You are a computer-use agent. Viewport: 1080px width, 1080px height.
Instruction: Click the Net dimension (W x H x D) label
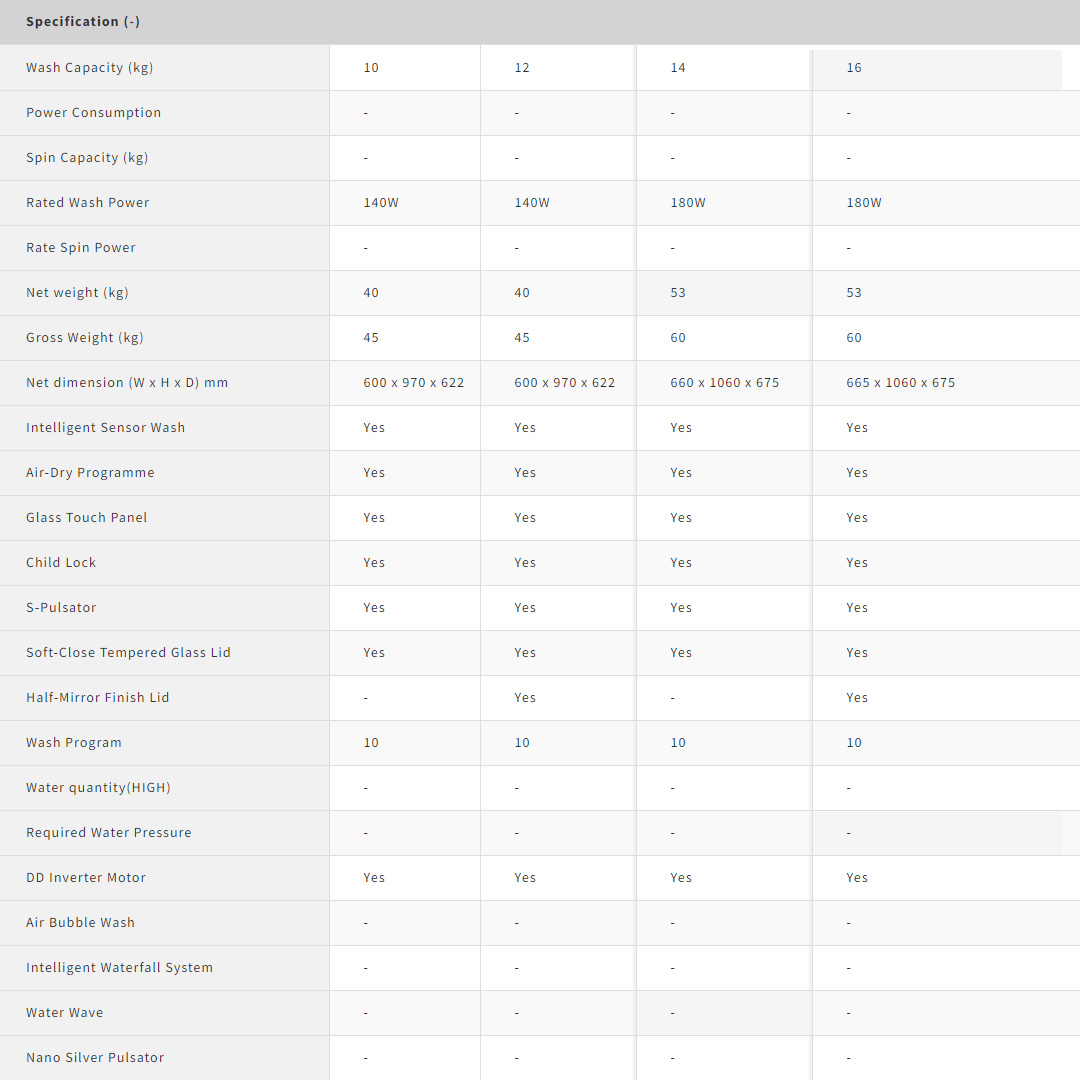(127, 383)
